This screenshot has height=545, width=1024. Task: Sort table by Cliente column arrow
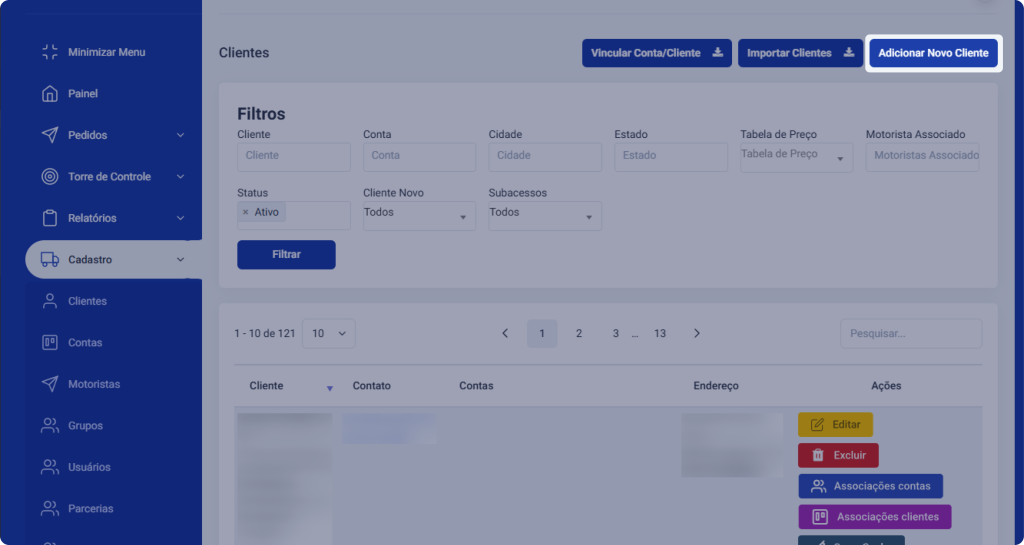(329, 388)
